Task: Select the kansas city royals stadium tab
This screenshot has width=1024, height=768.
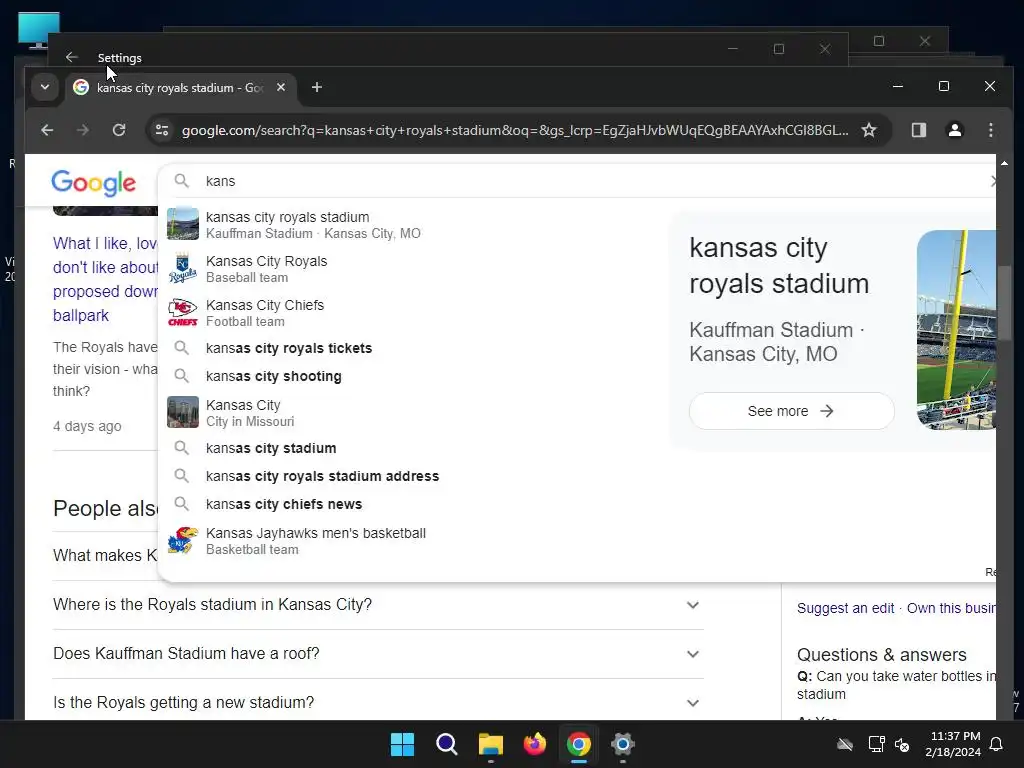Action: click(180, 88)
